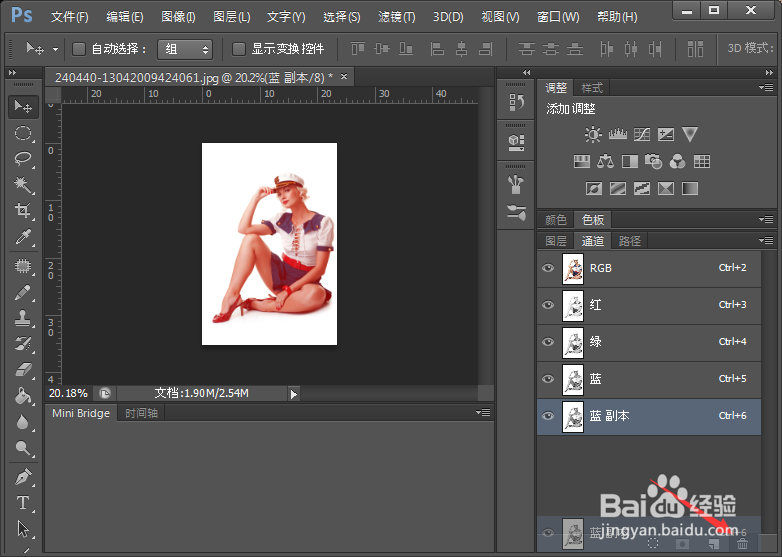Click the 20.18% zoom field
Image resolution: width=782 pixels, height=557 pixels.
pyautogui.click(x=68, y=393)
